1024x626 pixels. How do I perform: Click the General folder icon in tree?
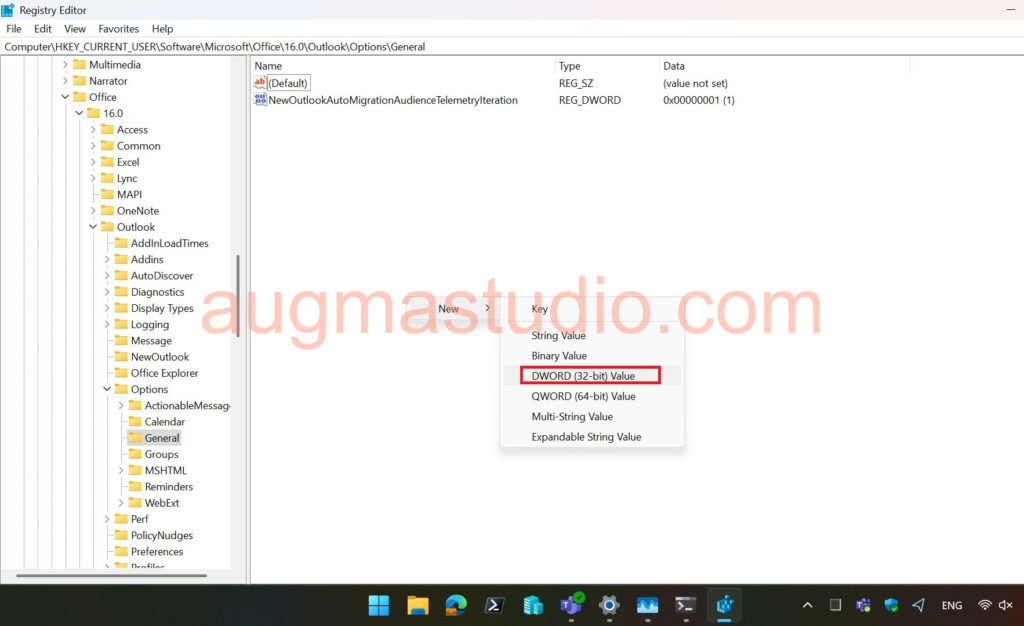(x=135, y=438)
